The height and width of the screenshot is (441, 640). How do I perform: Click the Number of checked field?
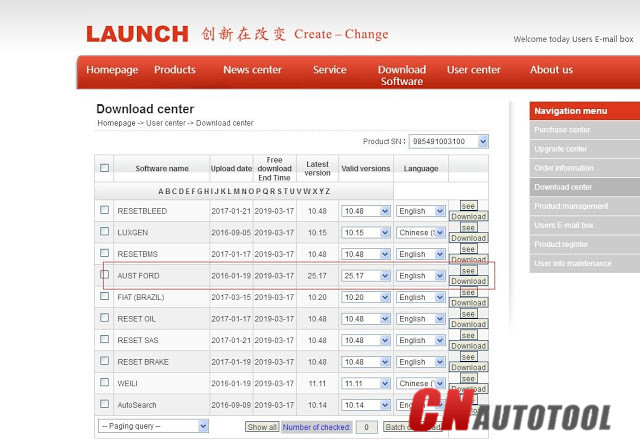[366, 427]
